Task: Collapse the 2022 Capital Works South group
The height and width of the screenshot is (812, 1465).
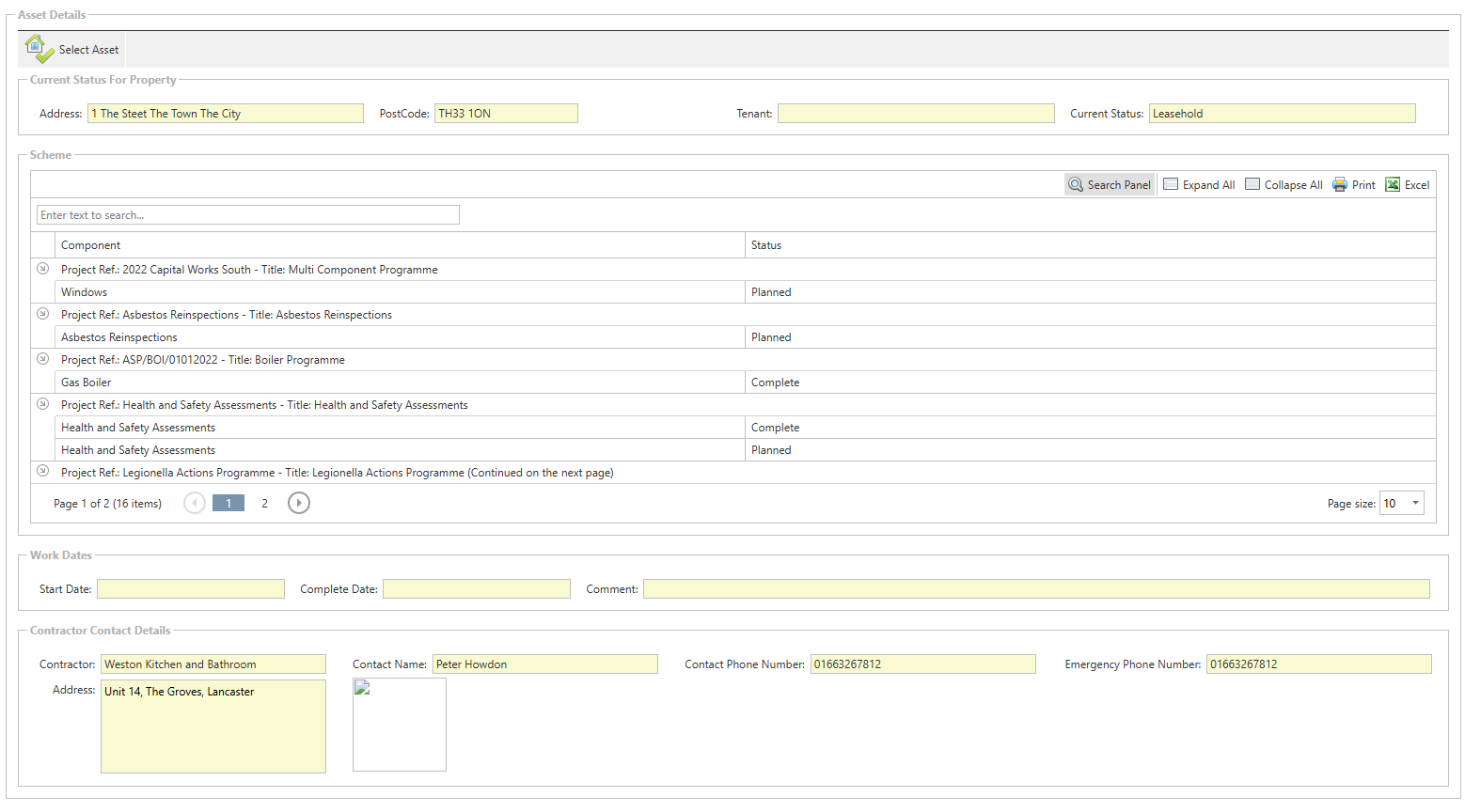Action: 42,269
